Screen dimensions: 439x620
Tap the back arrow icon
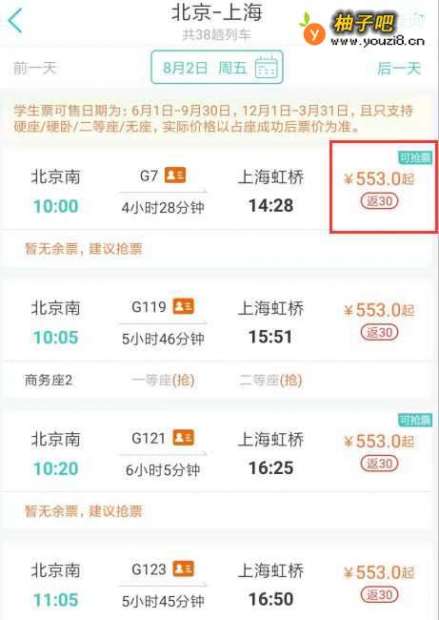15,21
